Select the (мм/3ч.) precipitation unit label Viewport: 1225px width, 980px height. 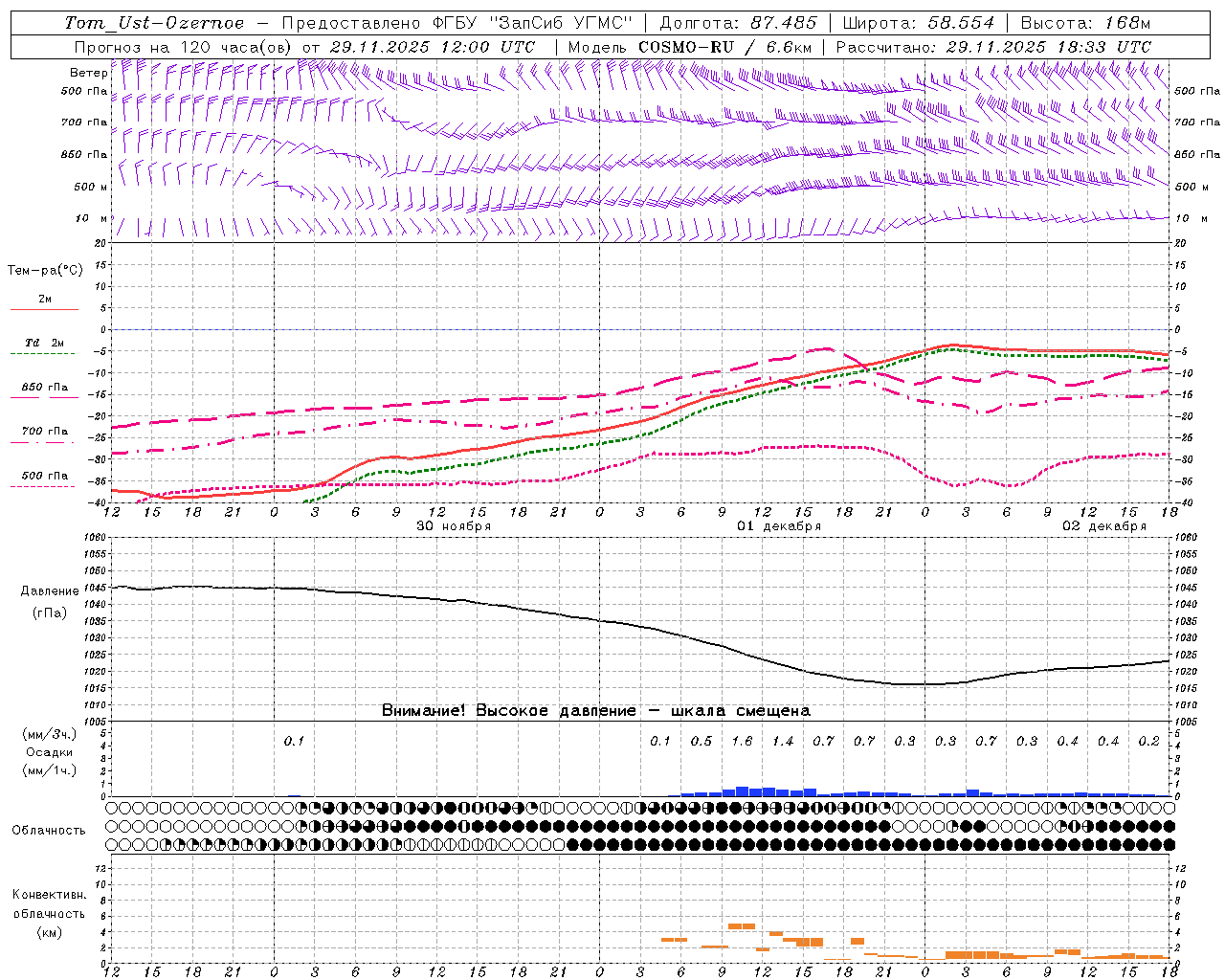click(50, 734)
